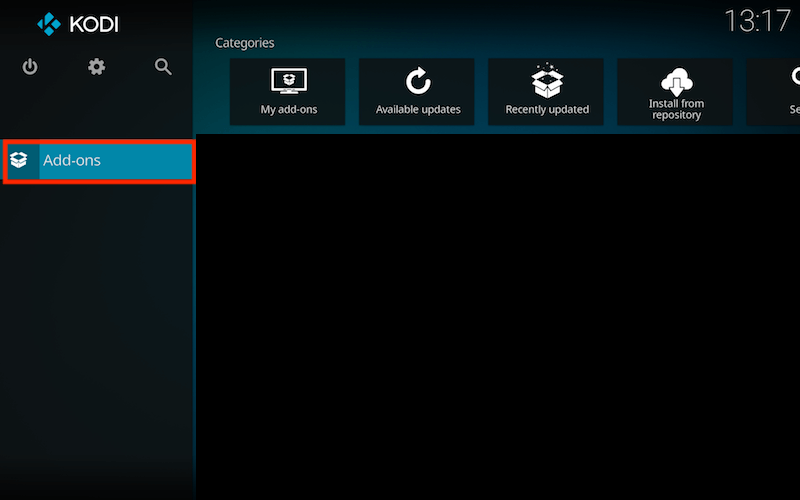Open the settings gear icon
This screenshot has height=500, width=800.
(x=96, y=67)
